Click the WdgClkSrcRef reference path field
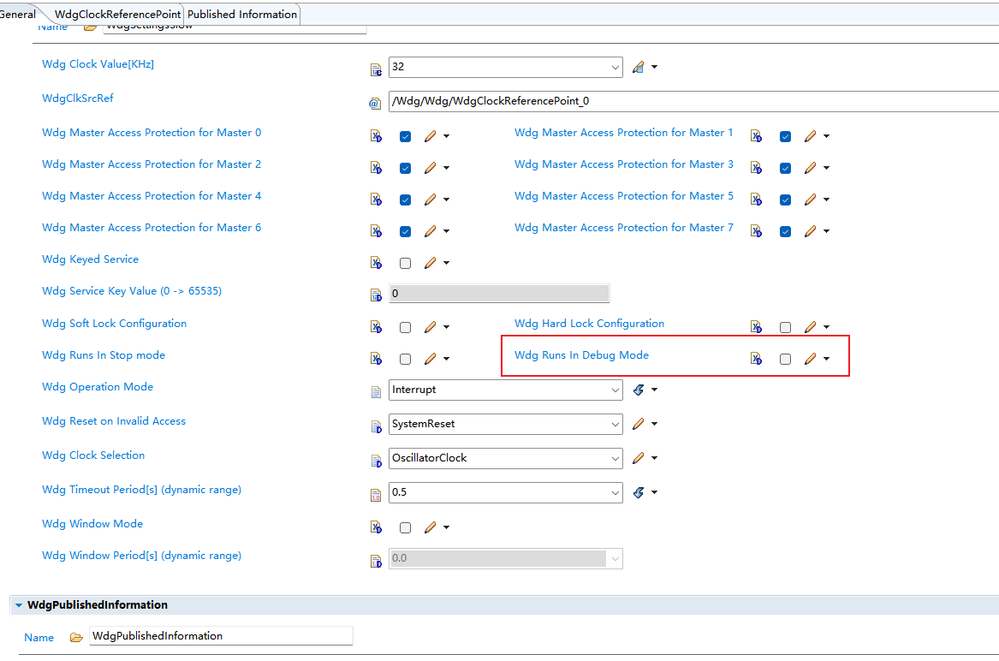Viewport: 999px width, 661px height. (x=694, y=101)
